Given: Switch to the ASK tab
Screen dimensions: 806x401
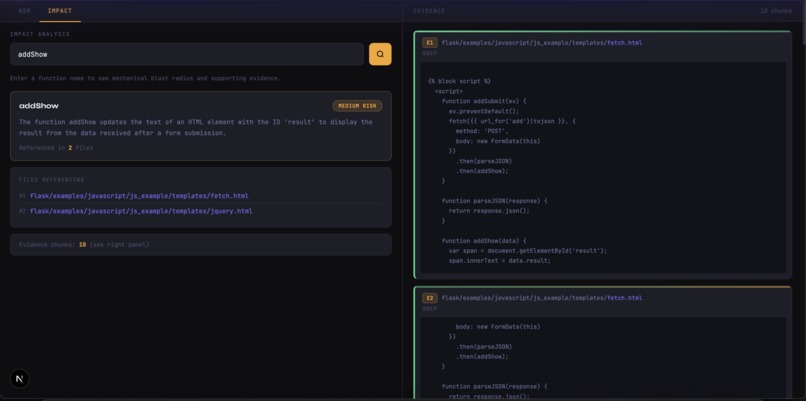Looking at the screenshot, I should tap(25, 11).
